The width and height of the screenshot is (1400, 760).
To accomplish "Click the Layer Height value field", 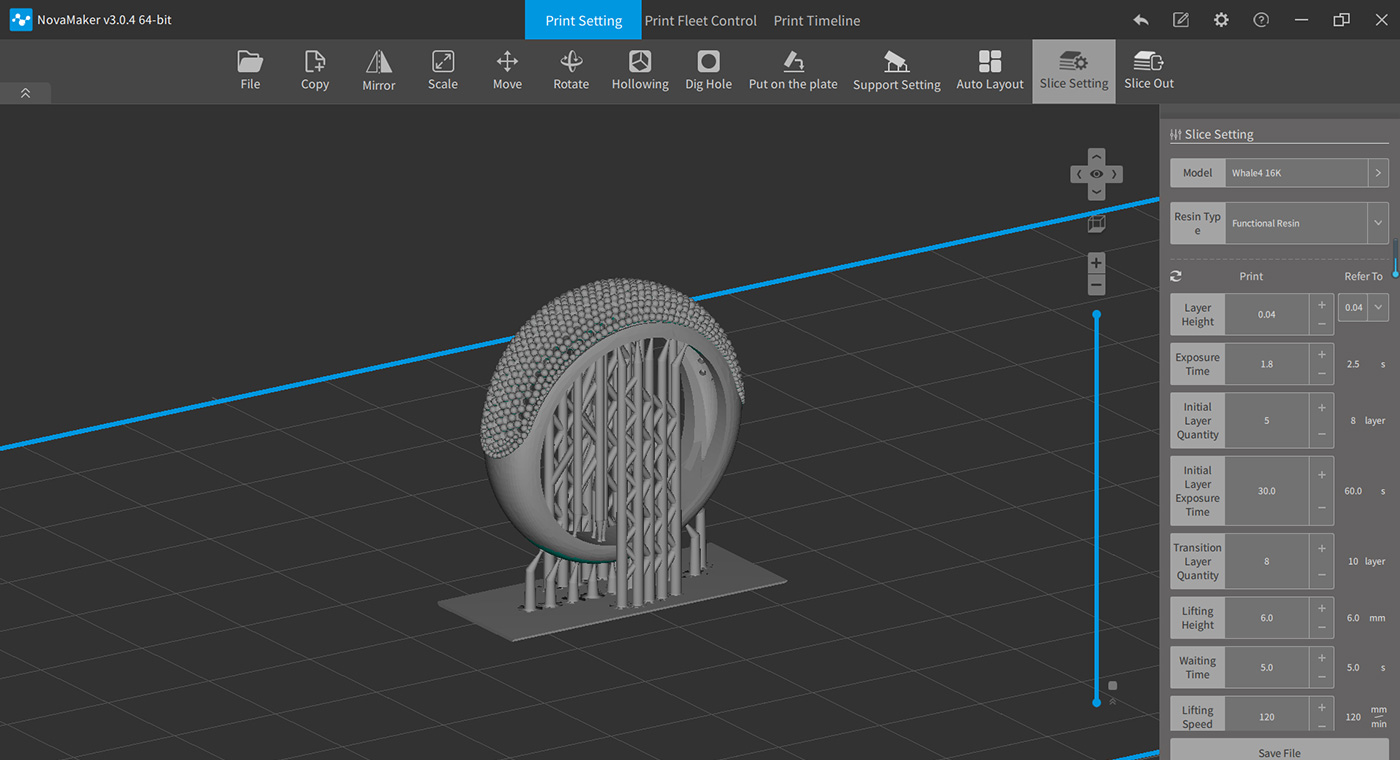I will (1267, 314).
